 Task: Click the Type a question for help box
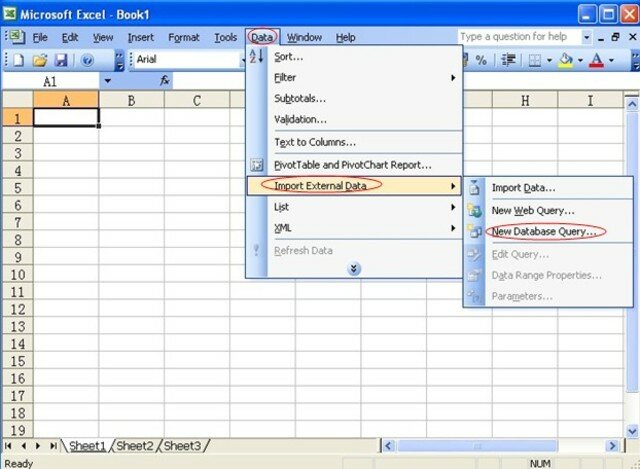(x=519, y=37)
